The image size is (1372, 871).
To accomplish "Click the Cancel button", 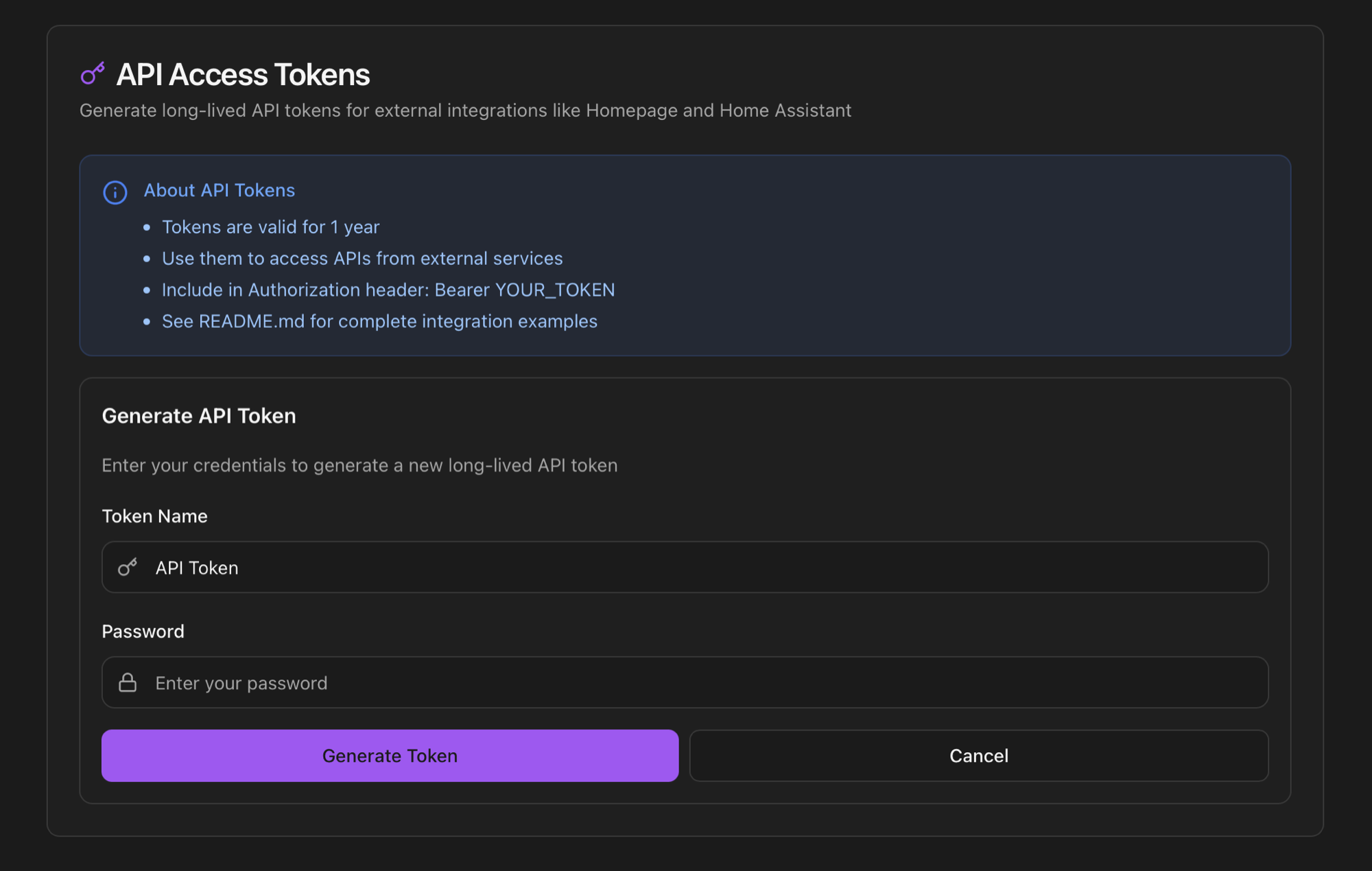I will coord(979,756).
